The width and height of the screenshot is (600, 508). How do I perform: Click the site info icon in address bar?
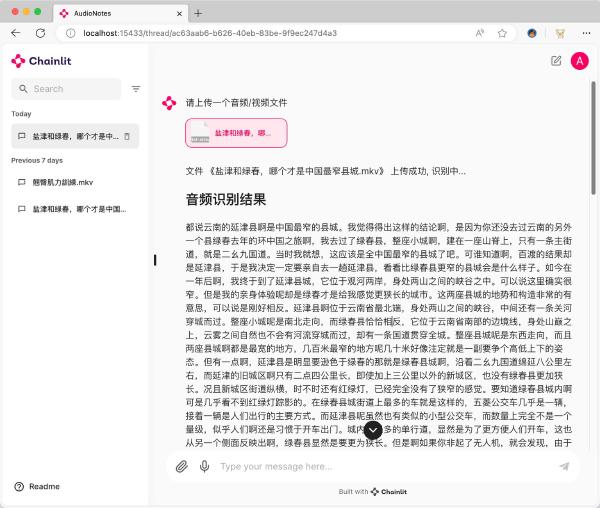(x=70, y=33)
